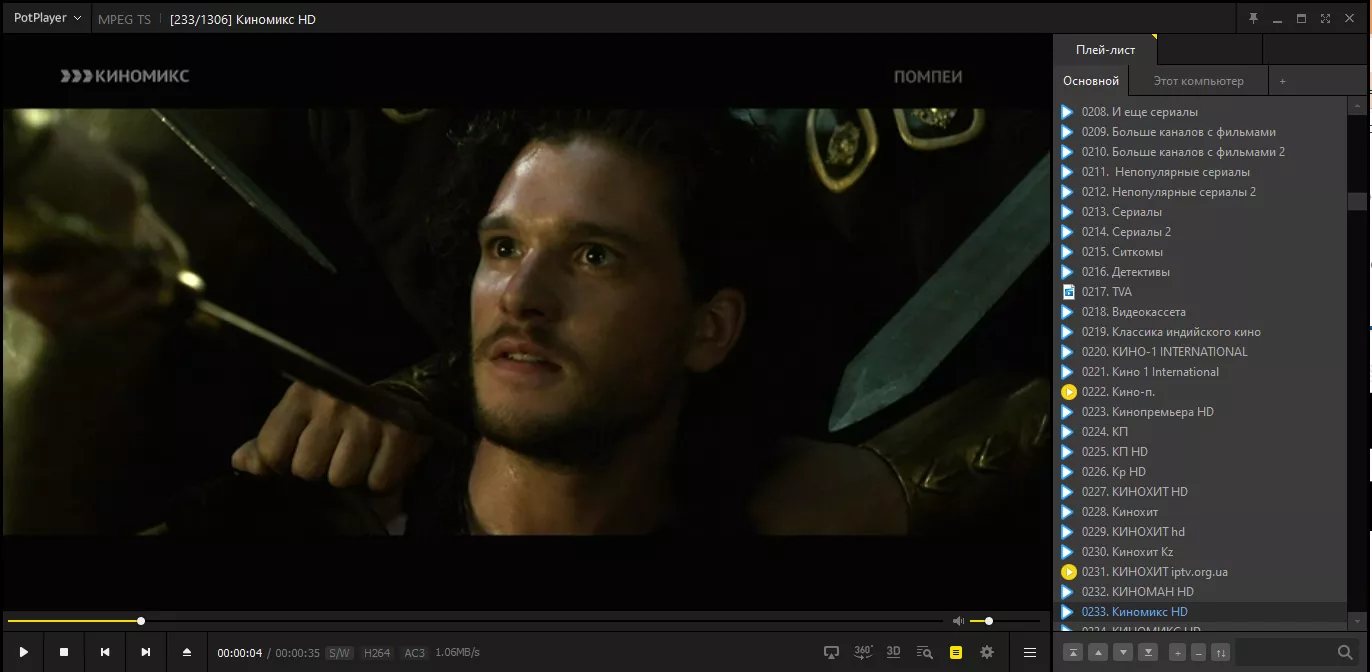The image size is (1372, 672).
Task: Select playlist entry 0225. КП HD
Action: pos(1201,452)
